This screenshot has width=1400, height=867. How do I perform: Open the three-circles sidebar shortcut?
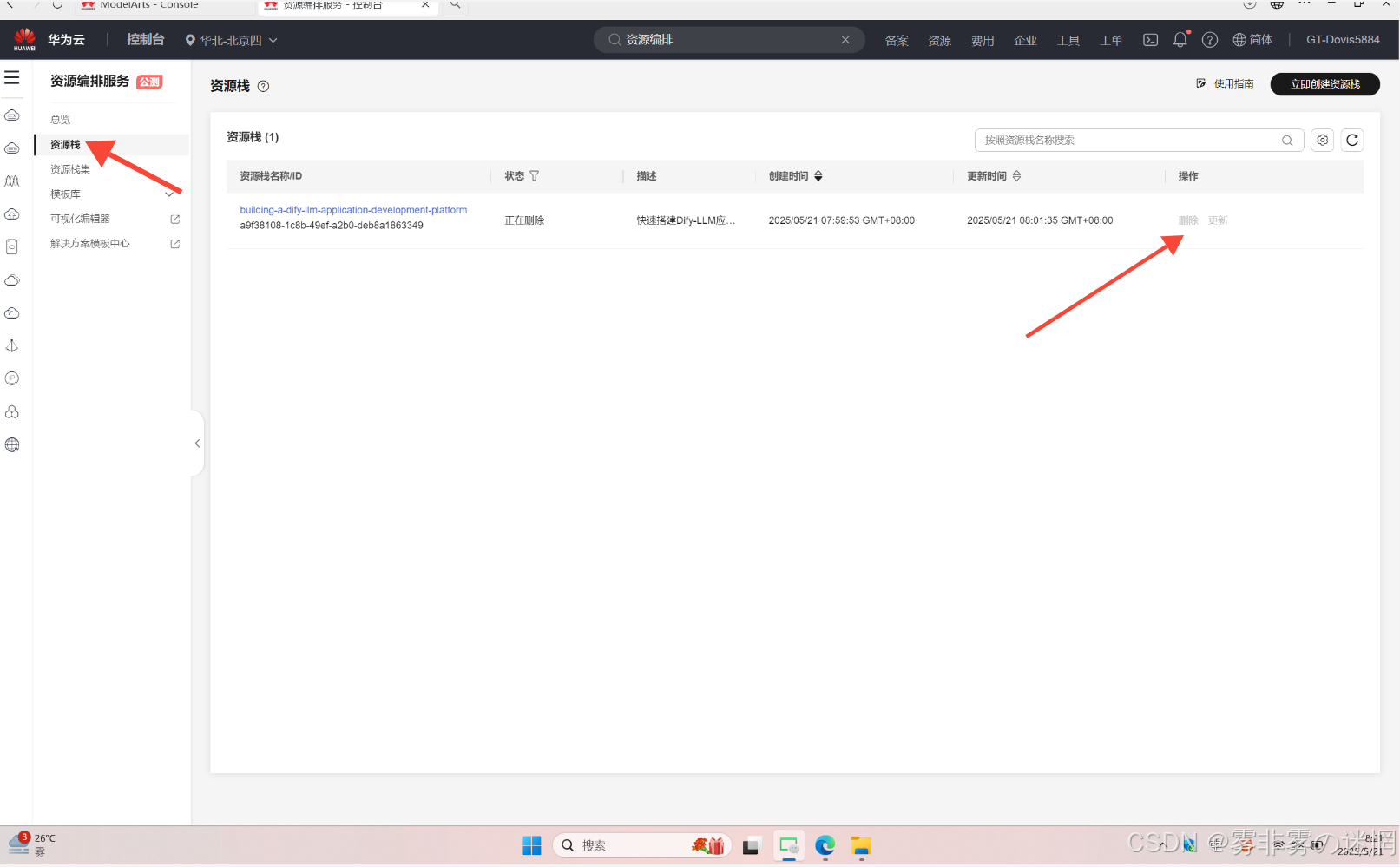tap(12, 411)
